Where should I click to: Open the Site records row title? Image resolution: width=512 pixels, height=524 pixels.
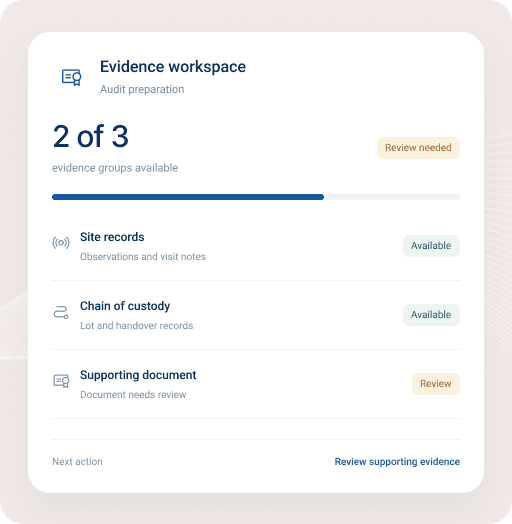pos(112,237)
